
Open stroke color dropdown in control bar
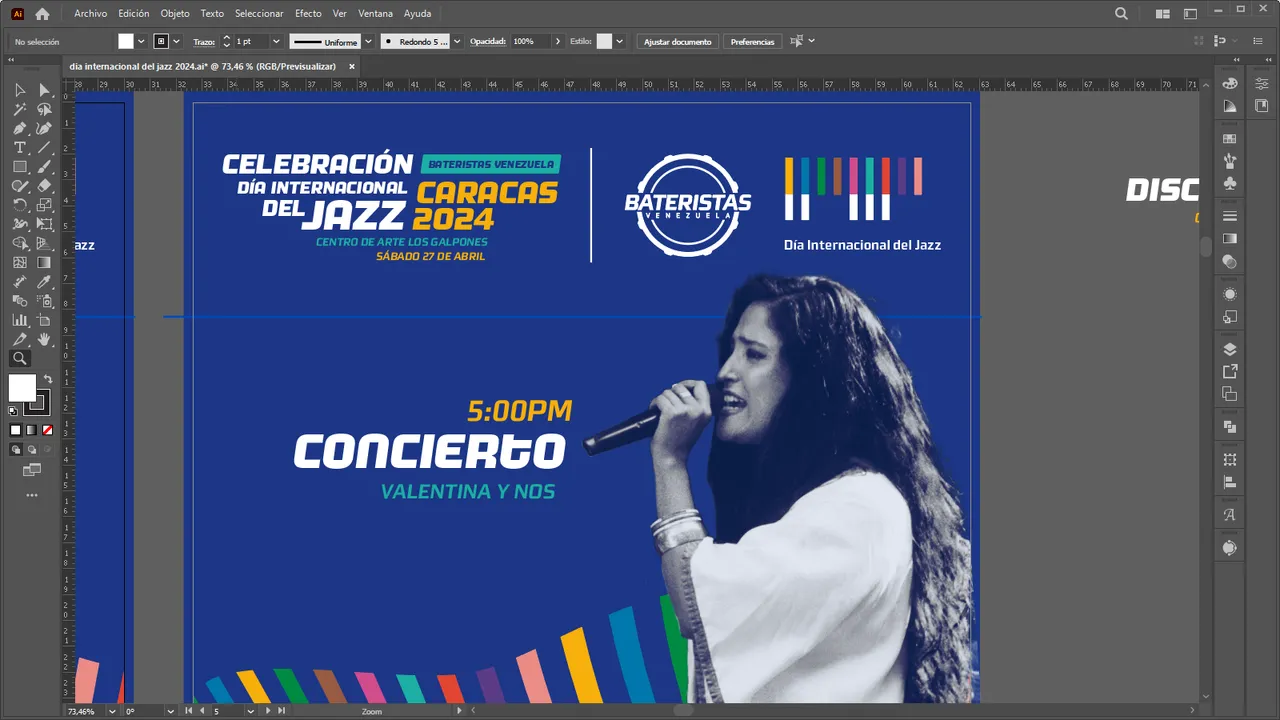pos(177,42)
